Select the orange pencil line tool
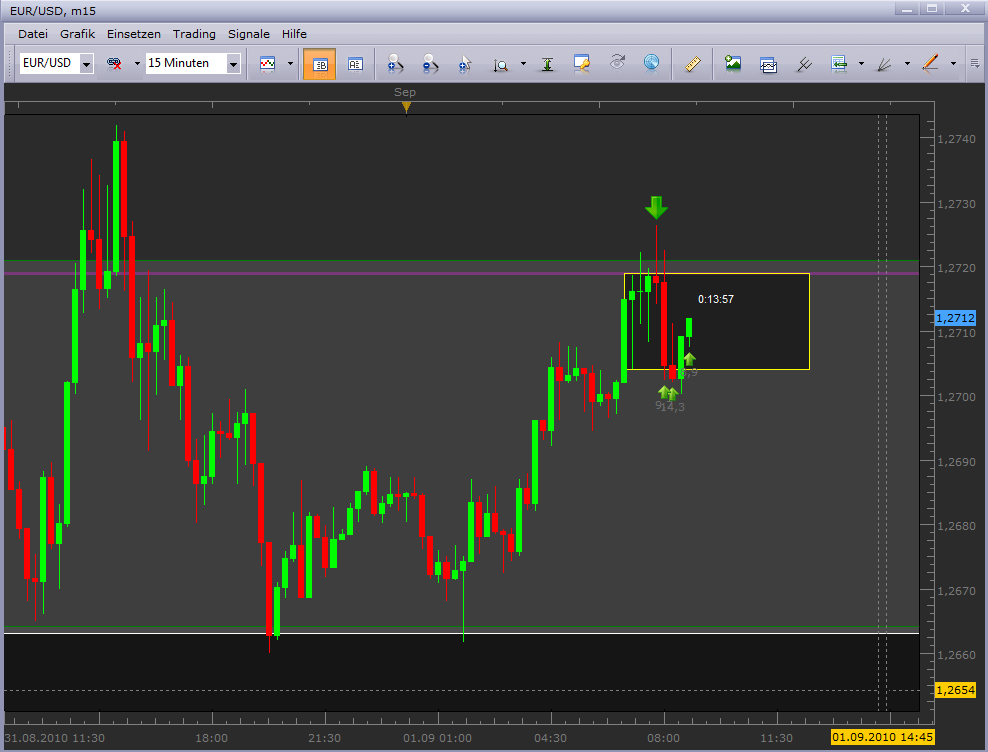Viewport: 988px width, 752px height. 931,63
